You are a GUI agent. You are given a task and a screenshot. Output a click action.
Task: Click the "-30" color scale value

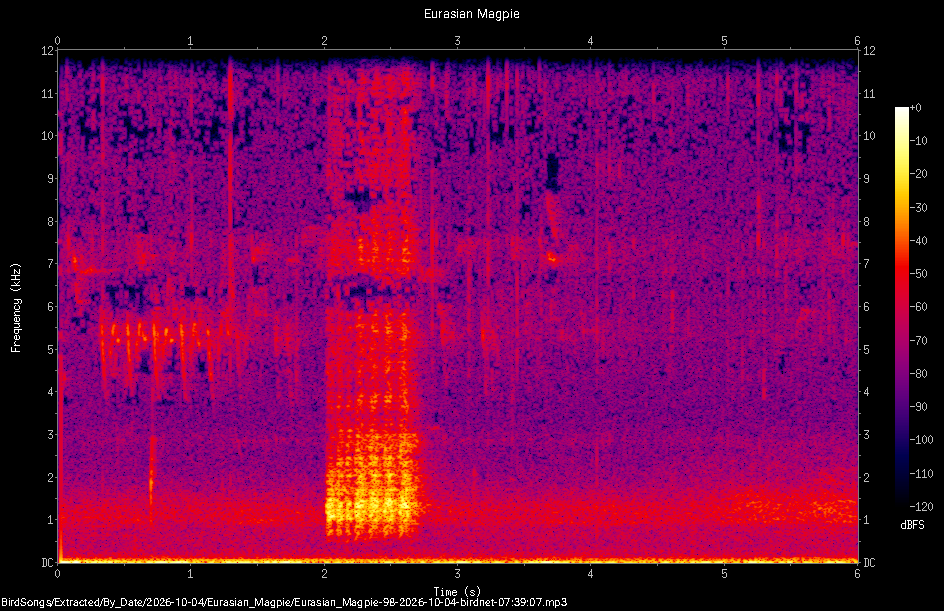[x=918, y=208]
